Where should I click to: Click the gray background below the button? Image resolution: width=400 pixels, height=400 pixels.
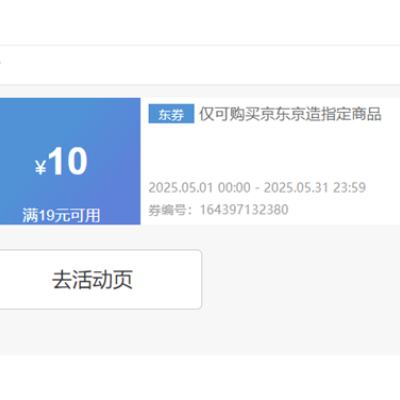[x=200, y=332]
